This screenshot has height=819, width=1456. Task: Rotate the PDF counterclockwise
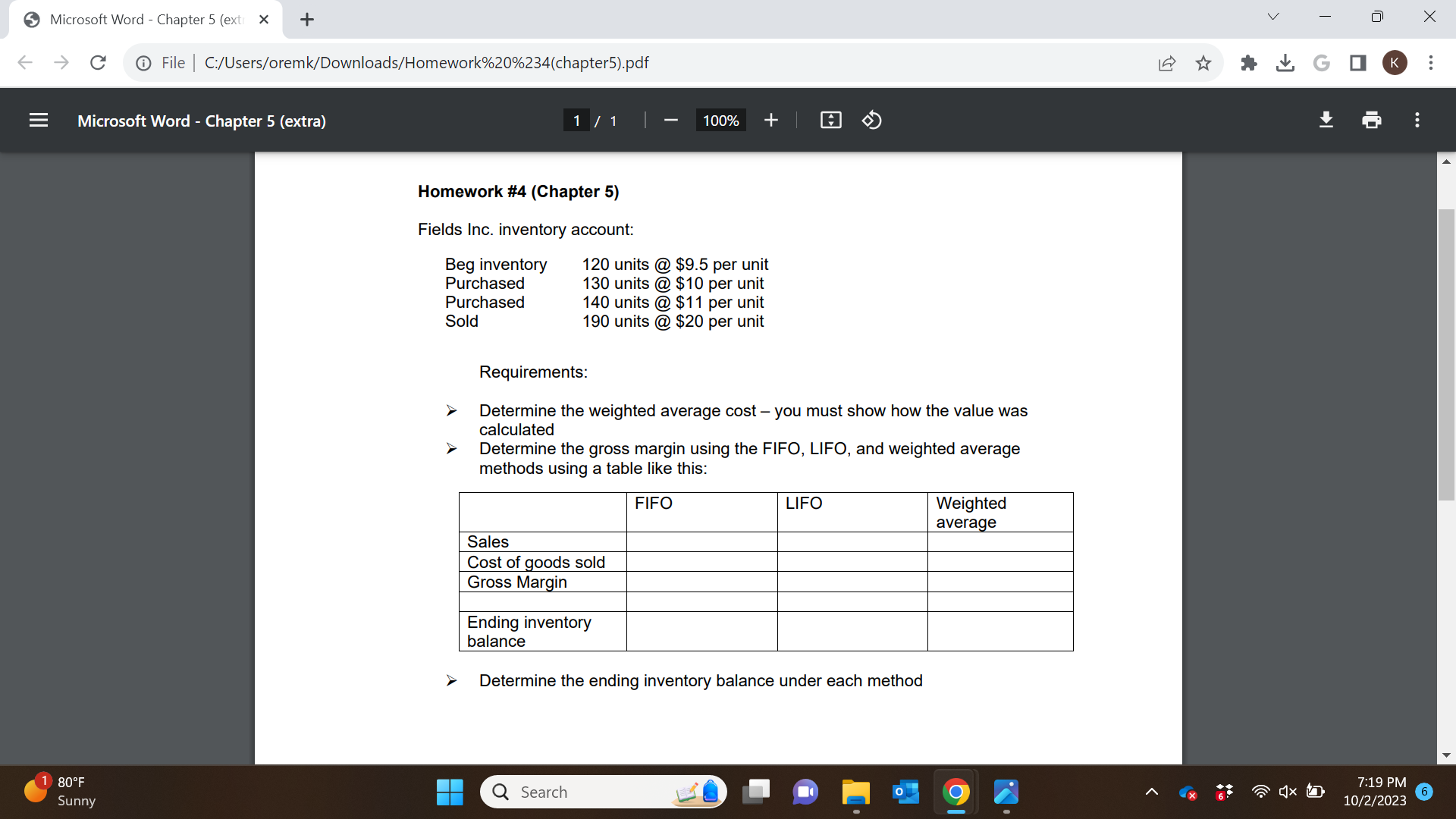[871, 120]
